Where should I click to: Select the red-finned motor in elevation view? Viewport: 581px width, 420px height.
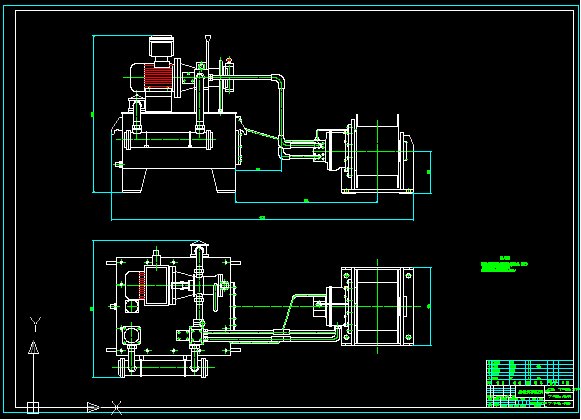click(x=152, y=77)
